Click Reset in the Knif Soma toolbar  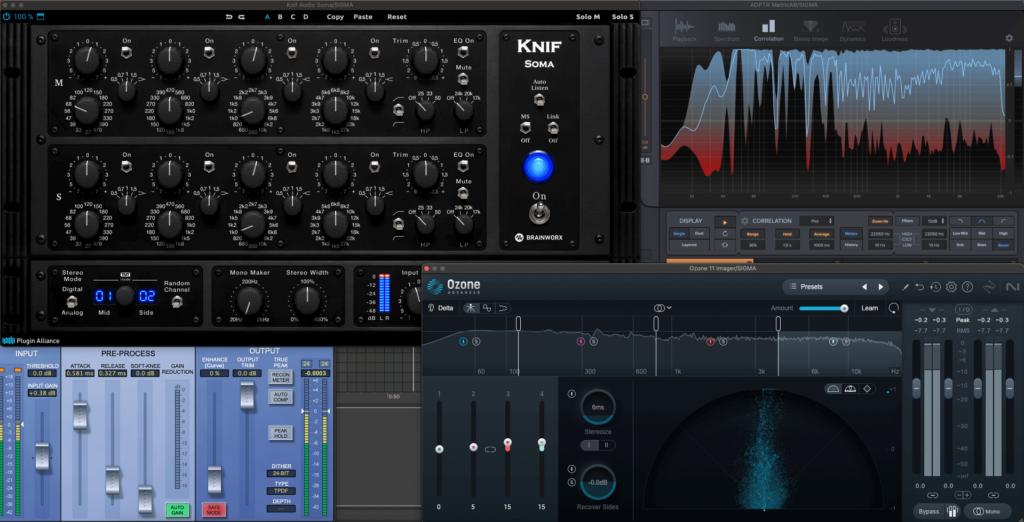pyautogui.click(x=396, y=17)
